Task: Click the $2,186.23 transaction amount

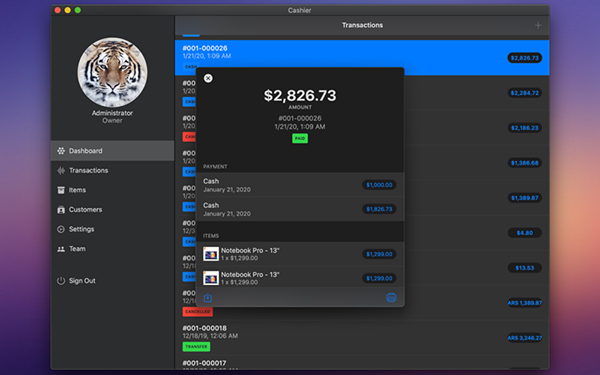Action: (525, 128)
